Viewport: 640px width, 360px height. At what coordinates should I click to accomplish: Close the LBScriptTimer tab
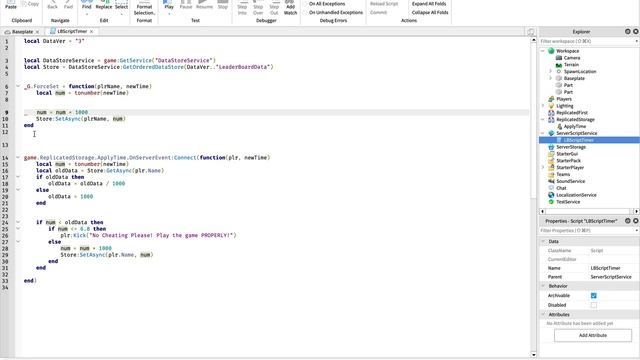91,31
